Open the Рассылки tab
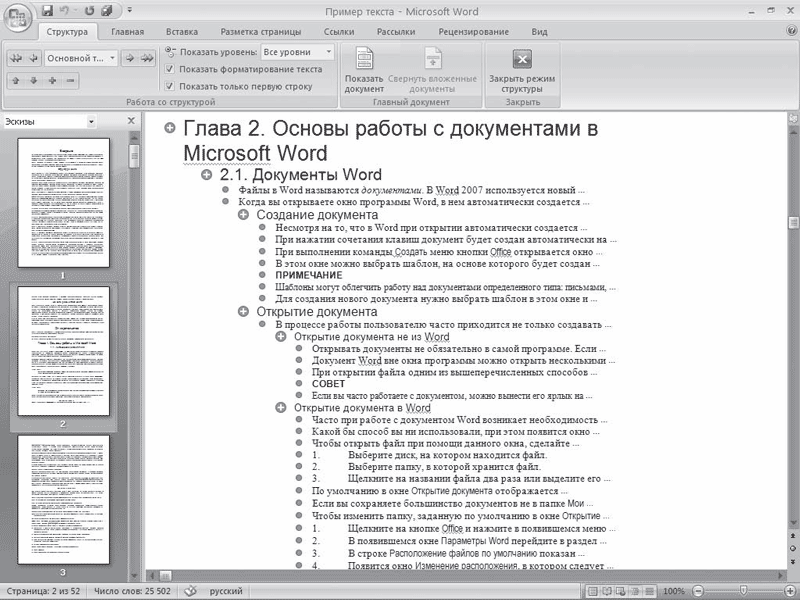800x600 pixels. (x=396, y=32)
